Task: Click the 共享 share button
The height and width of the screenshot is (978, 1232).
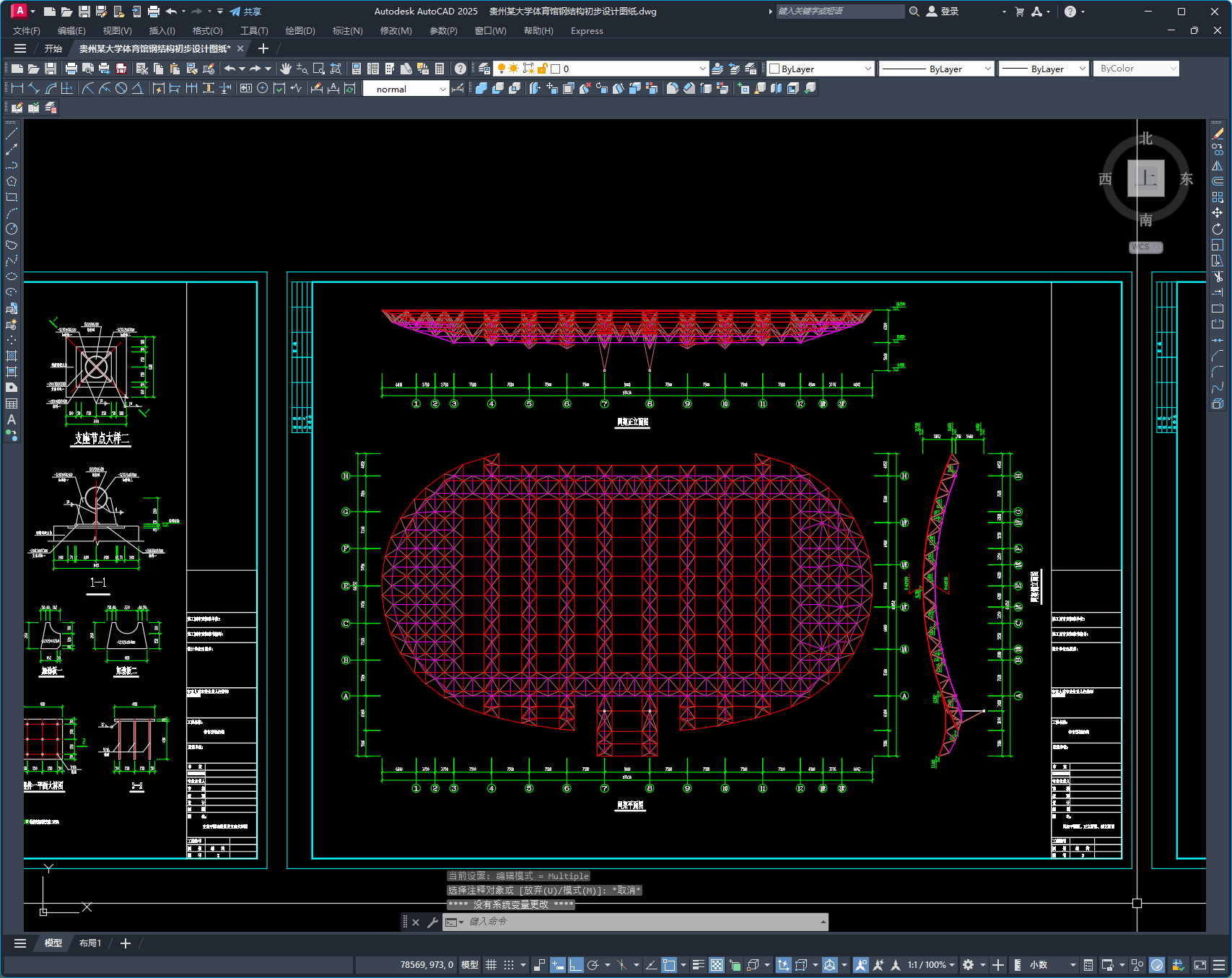Action: pos(246,12)
